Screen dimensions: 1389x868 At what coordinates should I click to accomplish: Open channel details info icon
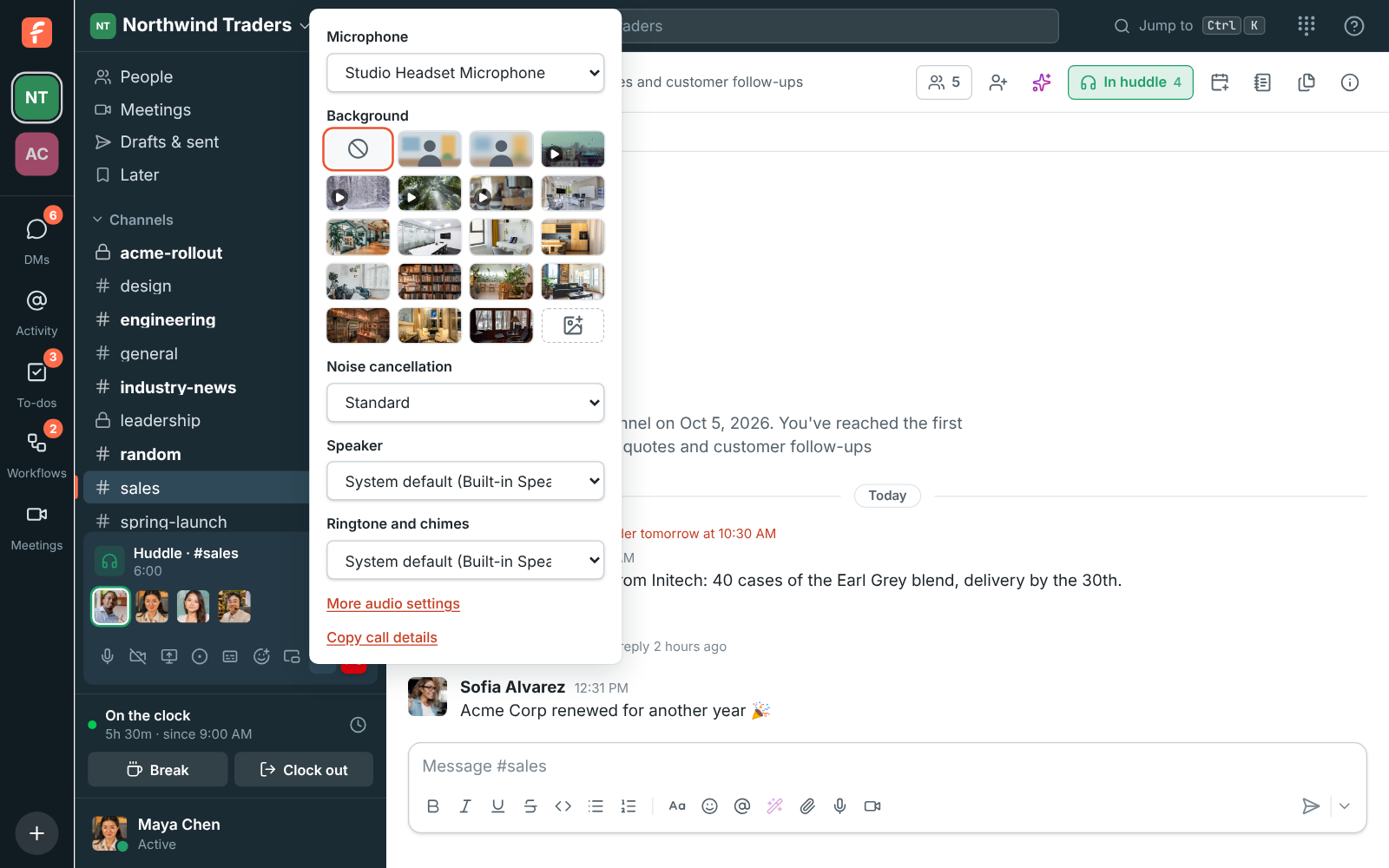[x=1350, y=82]
